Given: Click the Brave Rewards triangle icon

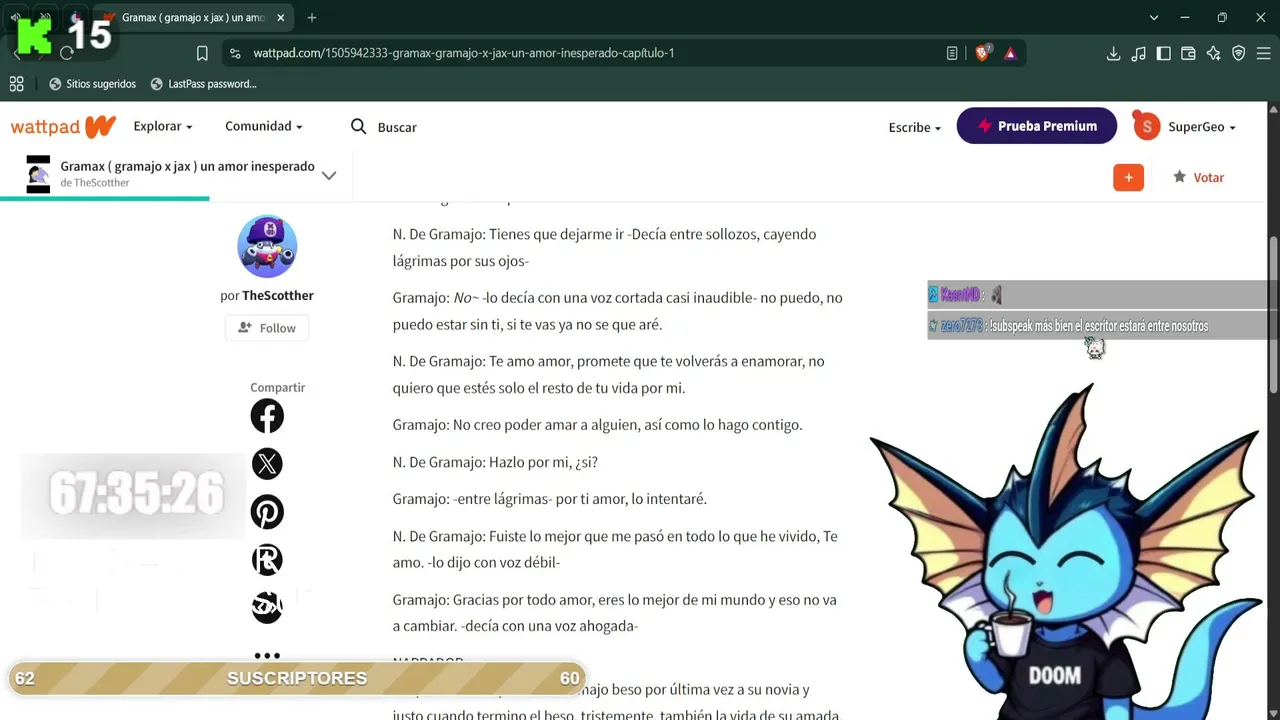Looking at the screenshot, I should pyautogui.click(x=1011, y=53).
